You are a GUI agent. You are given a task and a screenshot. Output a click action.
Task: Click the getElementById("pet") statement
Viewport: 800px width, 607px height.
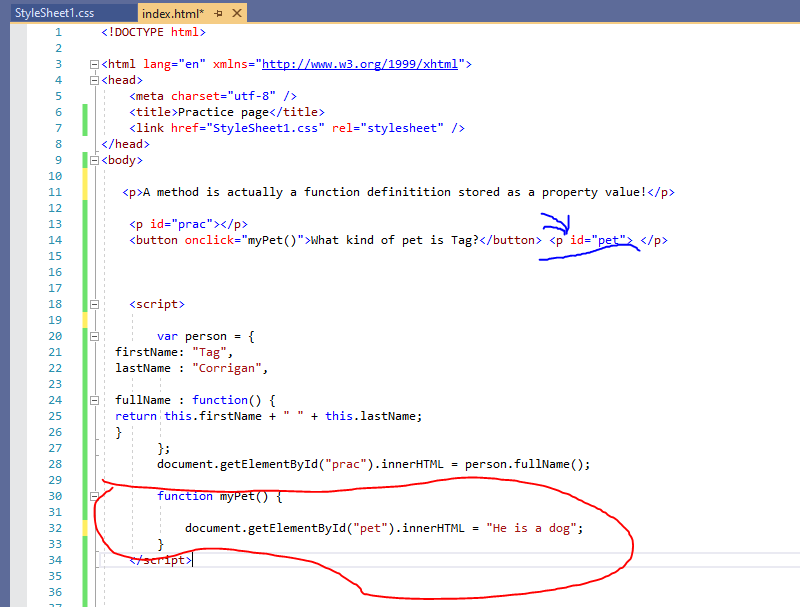pyautogui.click(x=384, y=528)
